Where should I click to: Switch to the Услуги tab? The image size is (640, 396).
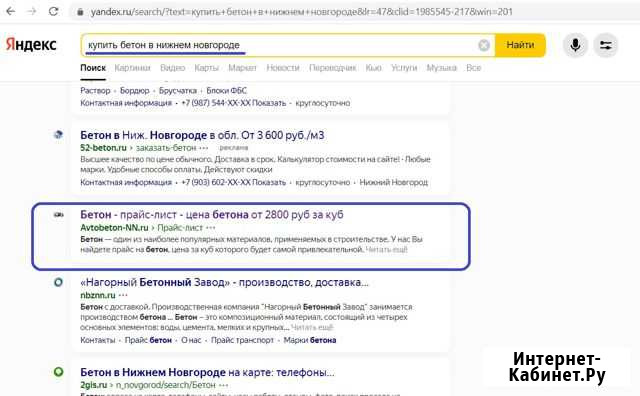pyautogui.click(x=404, y=68)
